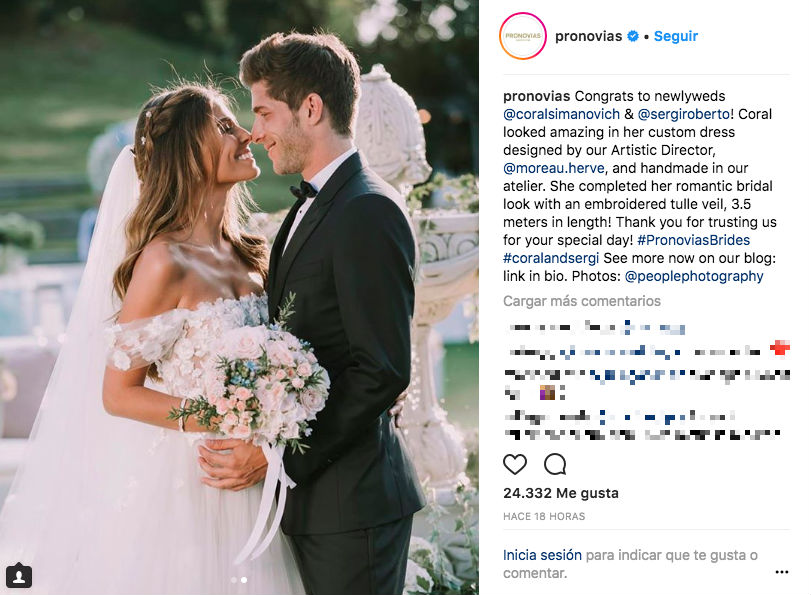Image resolution: width=811 pixels, height=595 pixels.
Task: Open the #PronoviasBrides hashtag
Action: pos(694,240)
